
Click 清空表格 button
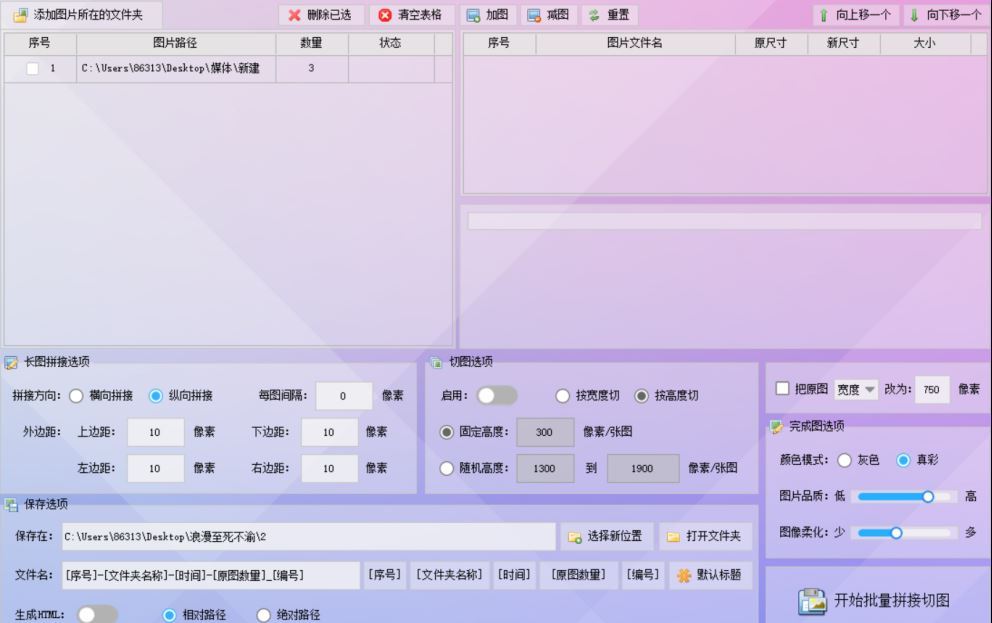(412, 15)
